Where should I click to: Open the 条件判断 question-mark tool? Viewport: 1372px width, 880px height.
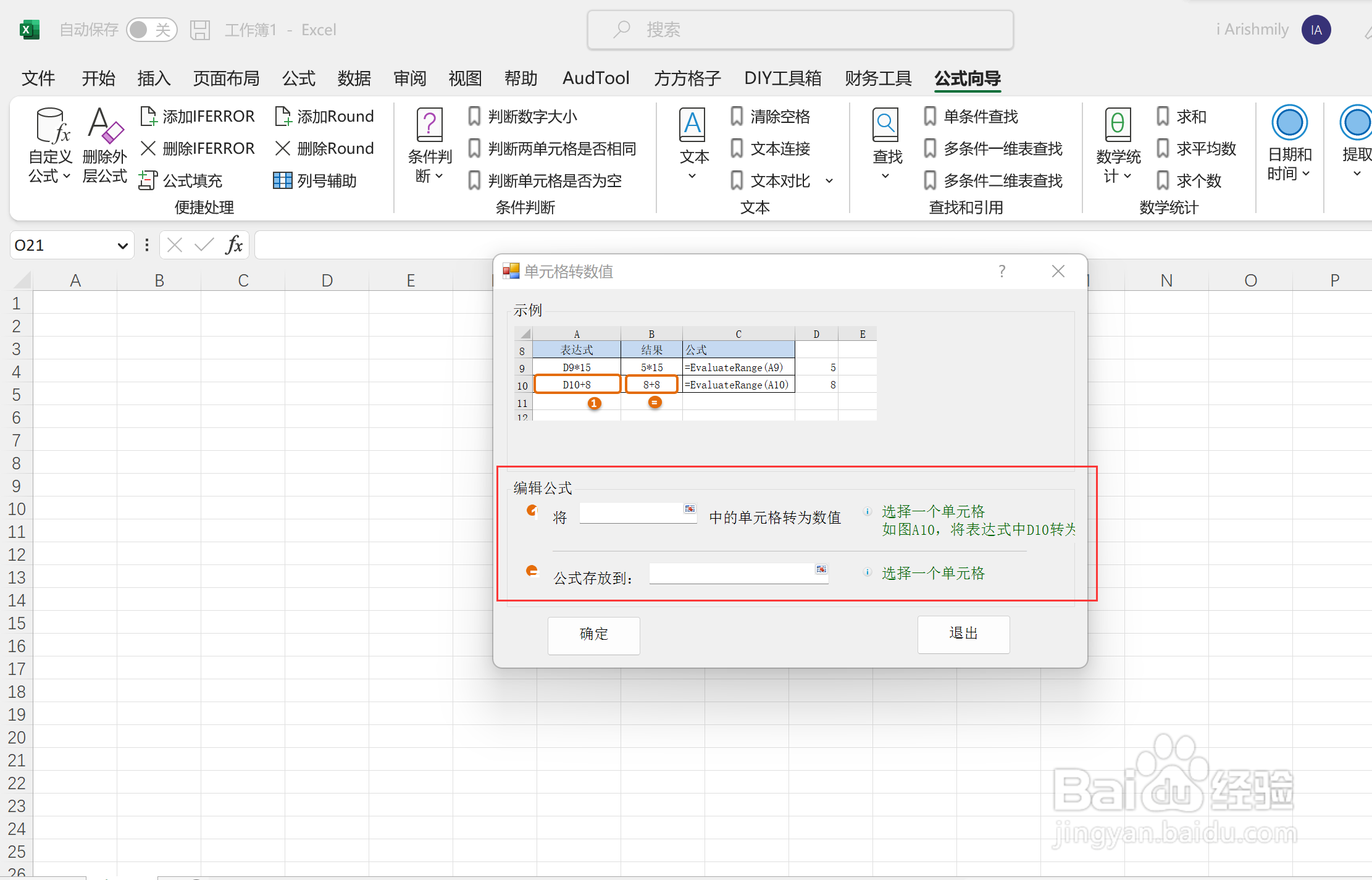click(430, 146)
